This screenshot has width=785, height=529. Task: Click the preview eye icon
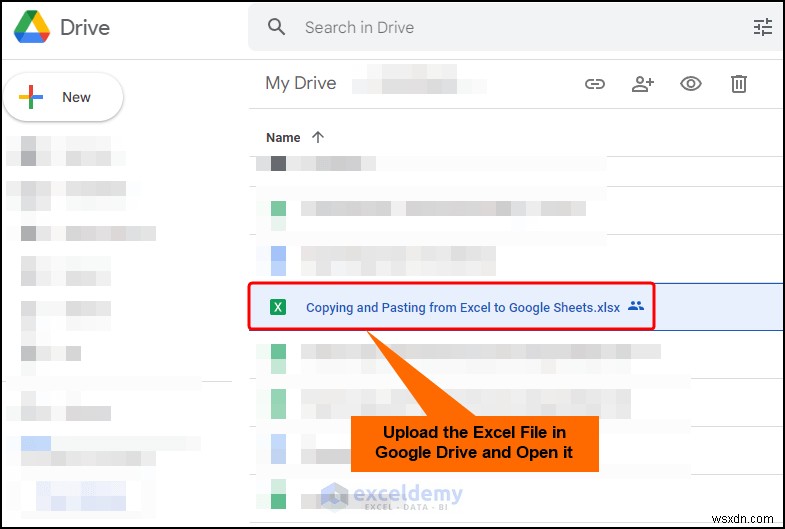[691, 84]
